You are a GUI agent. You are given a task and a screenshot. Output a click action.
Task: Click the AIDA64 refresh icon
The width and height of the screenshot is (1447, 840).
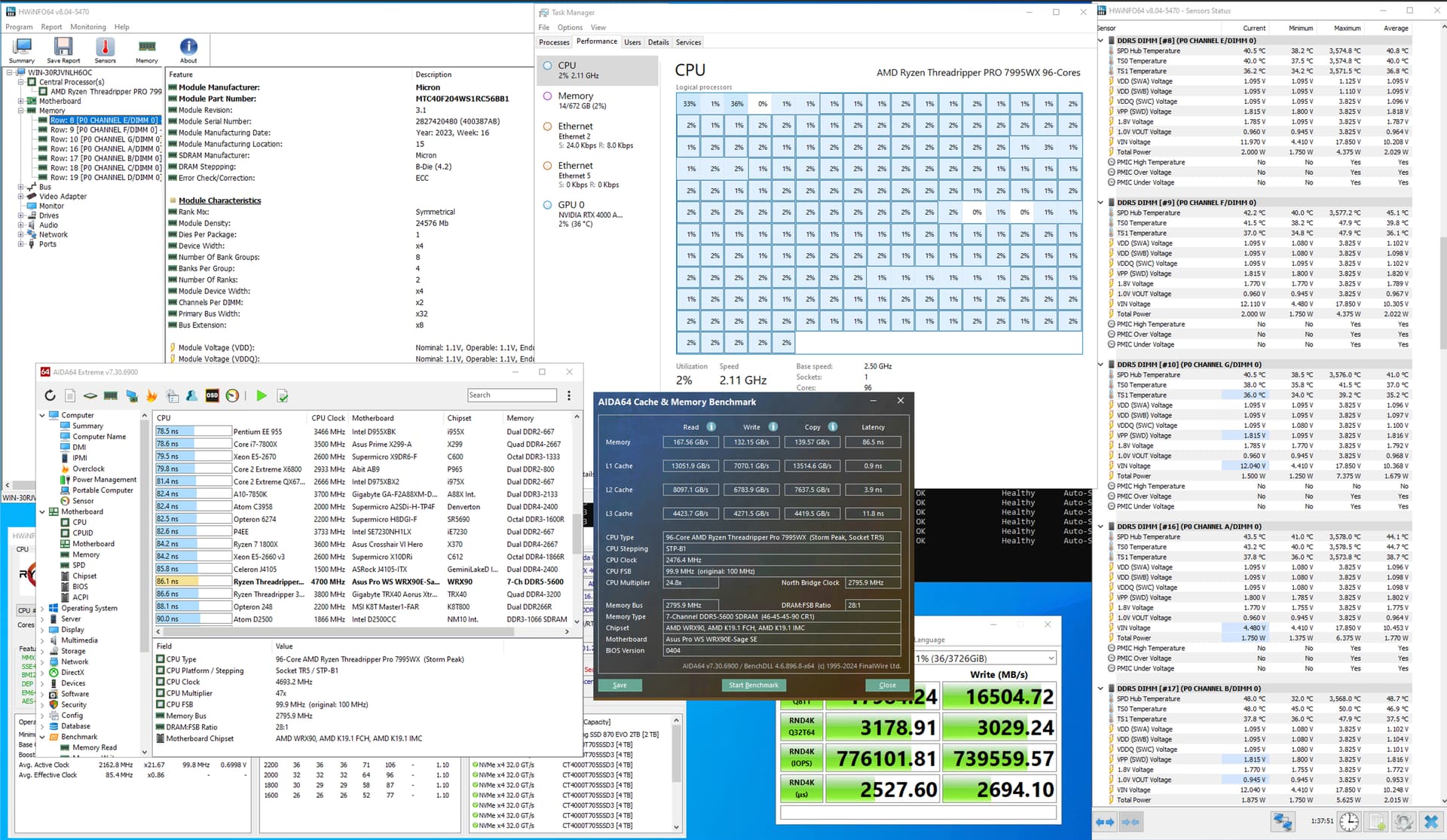(50, 396)
